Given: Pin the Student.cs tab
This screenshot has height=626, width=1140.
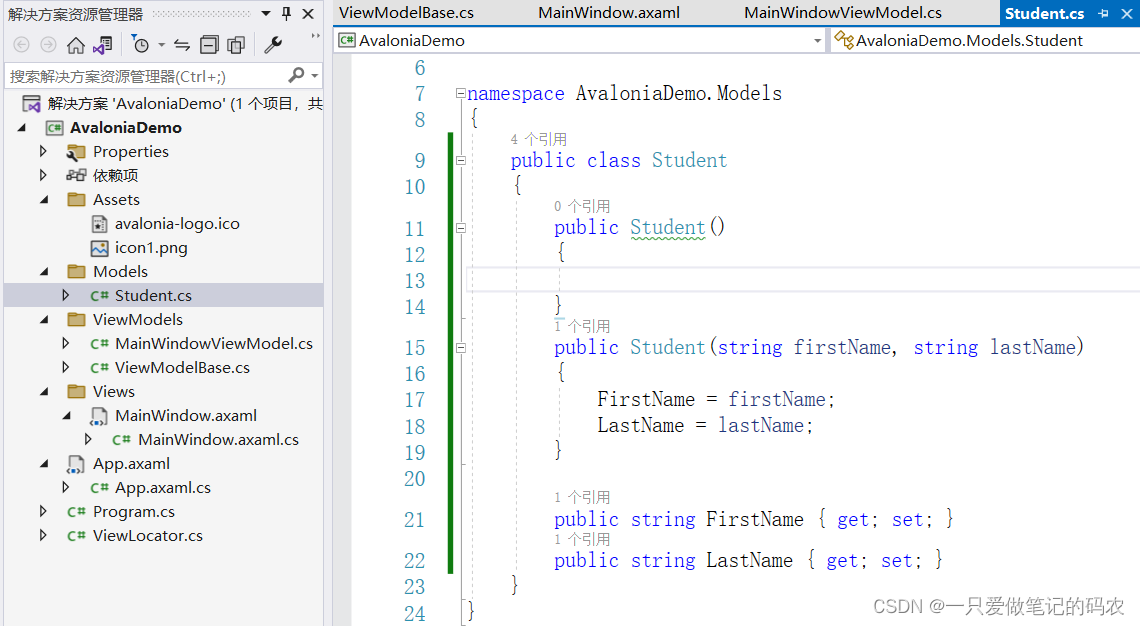Looking at the screenshot, I should tap(1104, 14).
